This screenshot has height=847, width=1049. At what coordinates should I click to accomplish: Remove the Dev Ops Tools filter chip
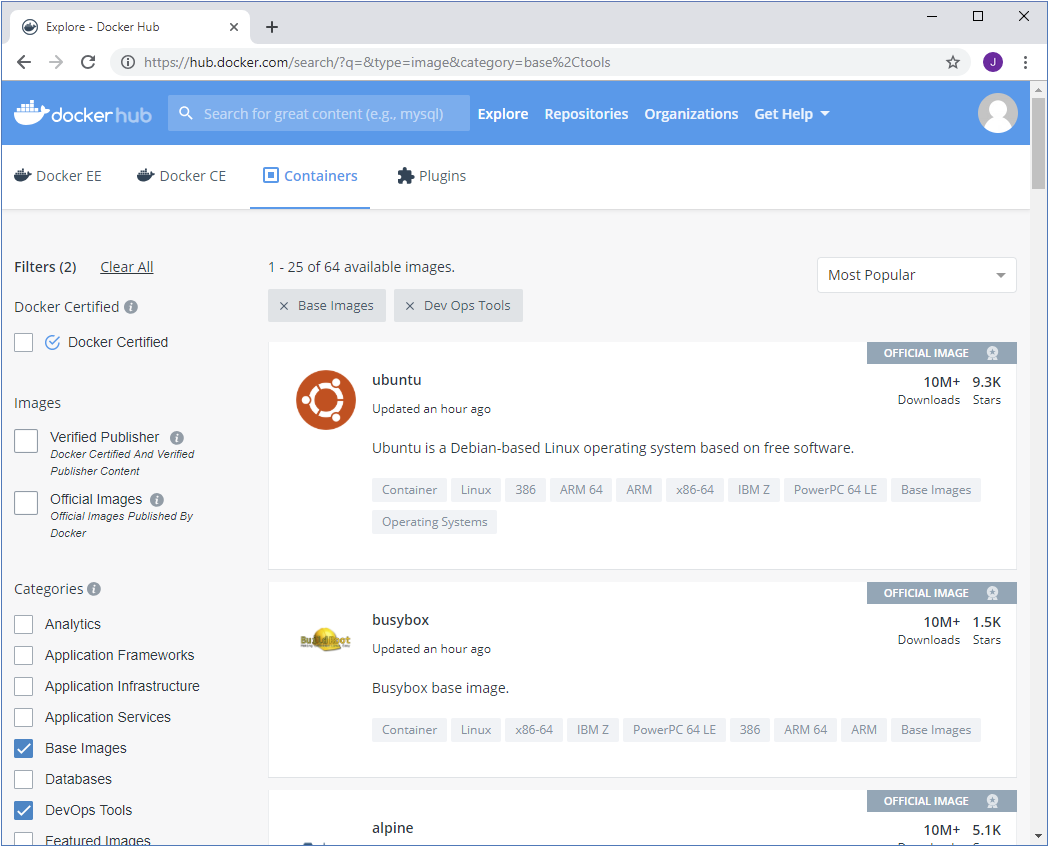(409, 305)
